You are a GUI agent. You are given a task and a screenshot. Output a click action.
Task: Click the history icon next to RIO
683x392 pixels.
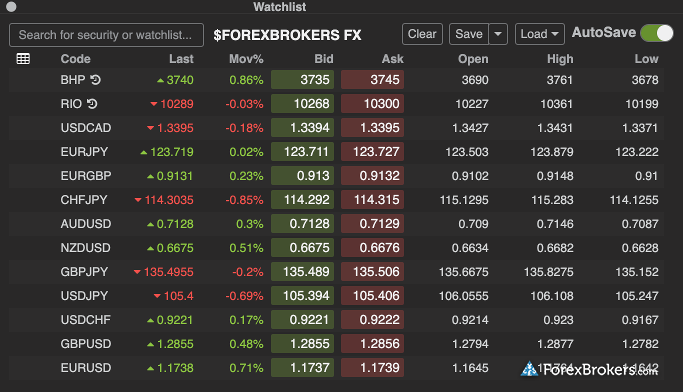point(92,104)
